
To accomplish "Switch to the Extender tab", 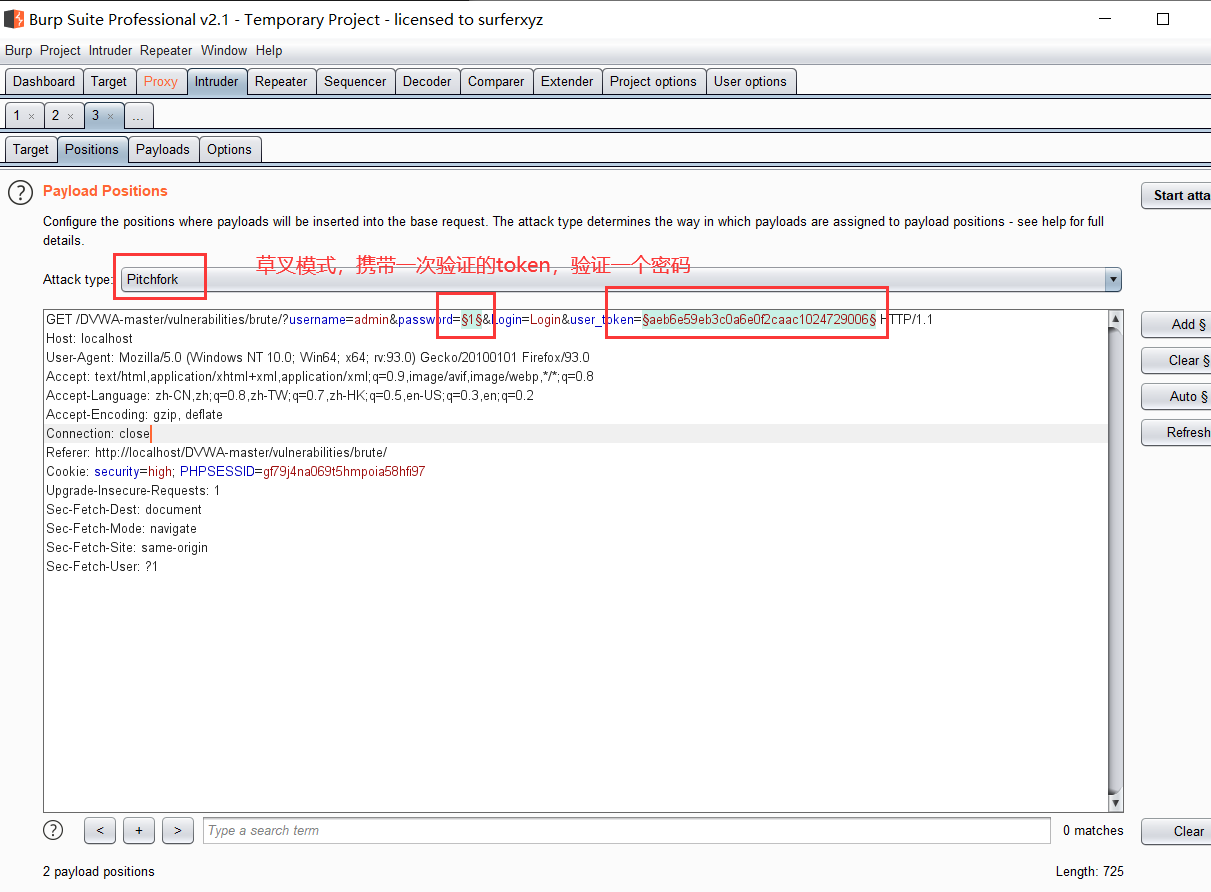I will [x=567, y=82].
